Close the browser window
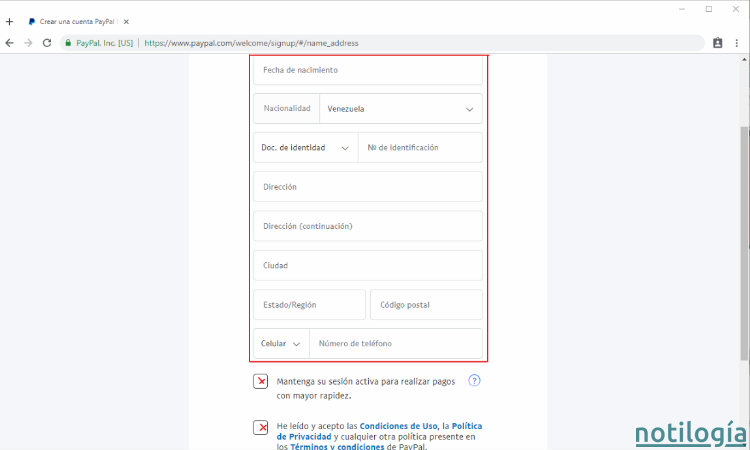The width and height of the screenshot is (750, 450). point(736,9)
